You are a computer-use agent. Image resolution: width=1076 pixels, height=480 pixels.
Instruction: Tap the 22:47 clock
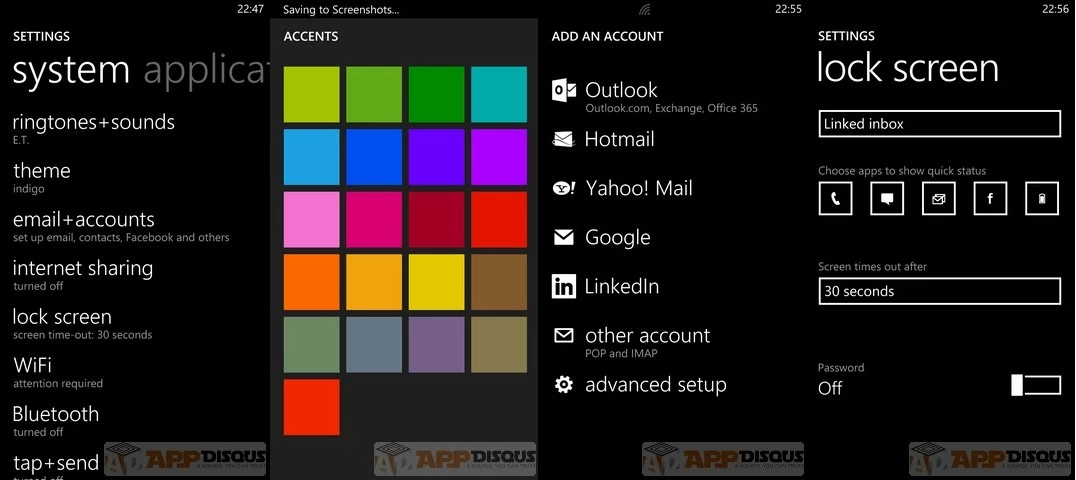[x=250, y=10]
